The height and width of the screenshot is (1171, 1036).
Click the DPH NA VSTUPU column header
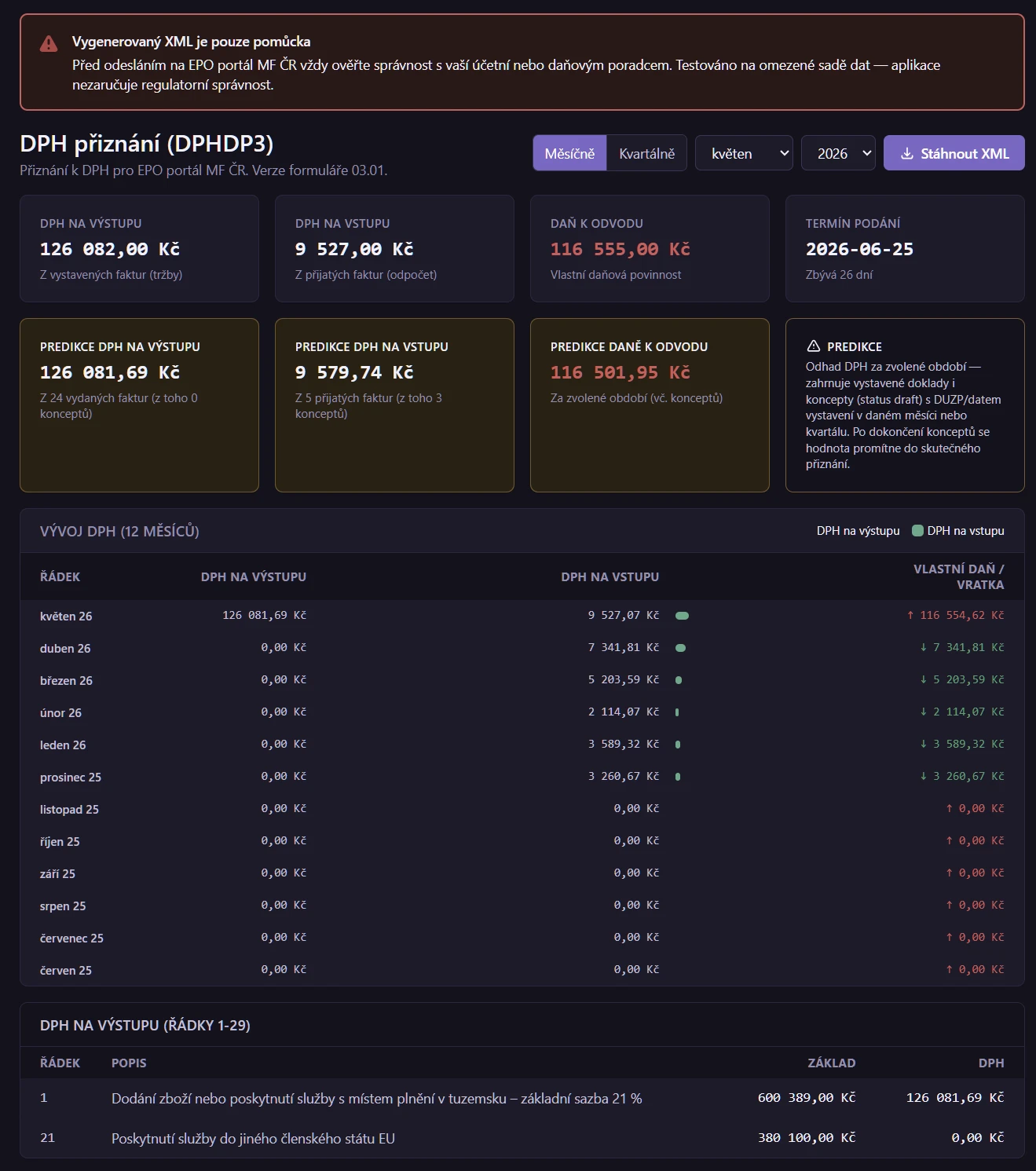click(610, 576)
